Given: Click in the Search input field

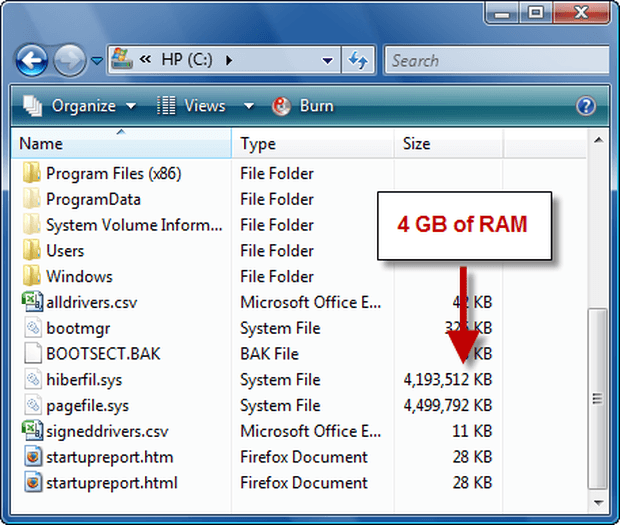Looking at the screenshot, I should pos(490,61).
